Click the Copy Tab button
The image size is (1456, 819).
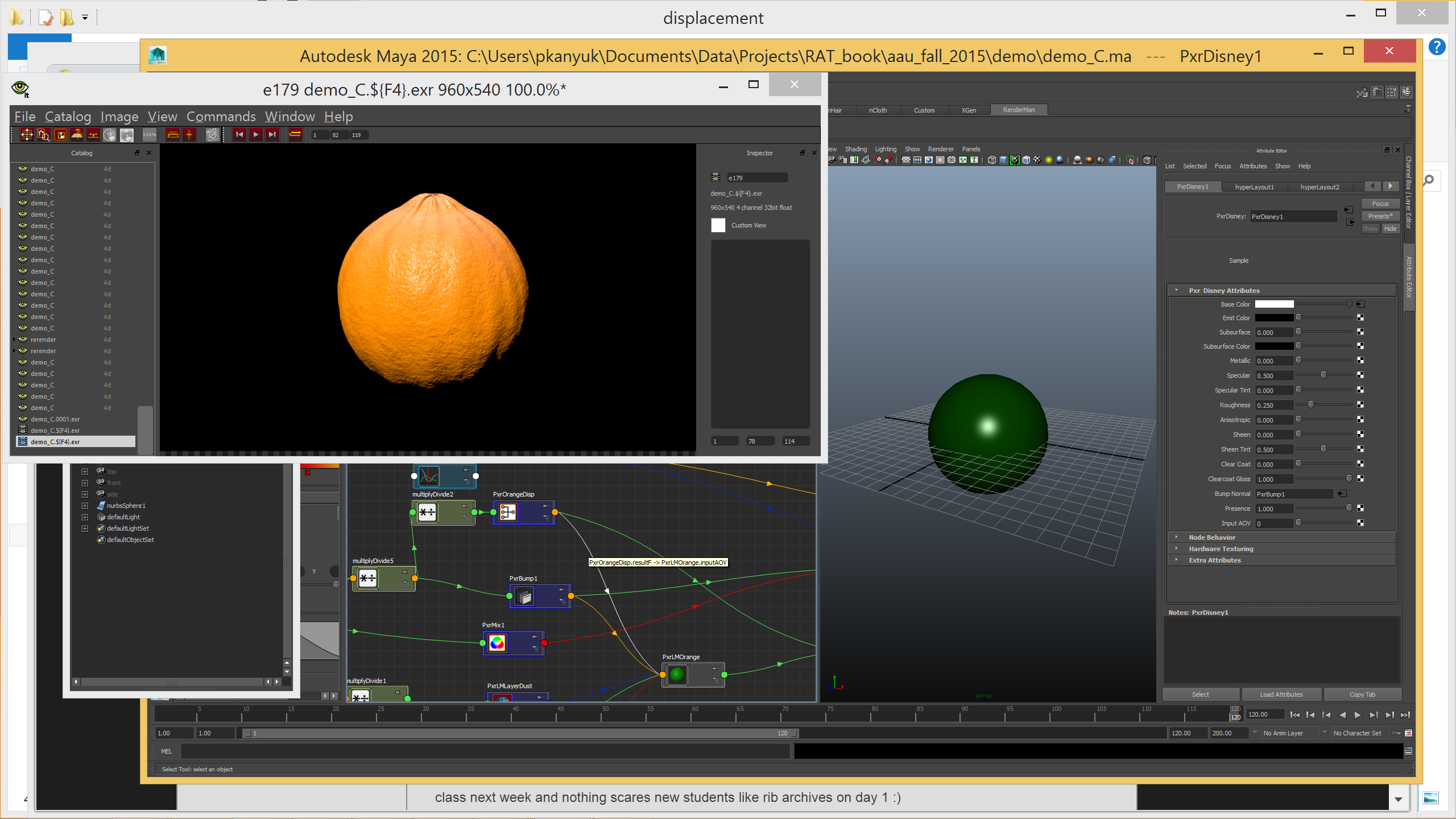pos(1362,694)
